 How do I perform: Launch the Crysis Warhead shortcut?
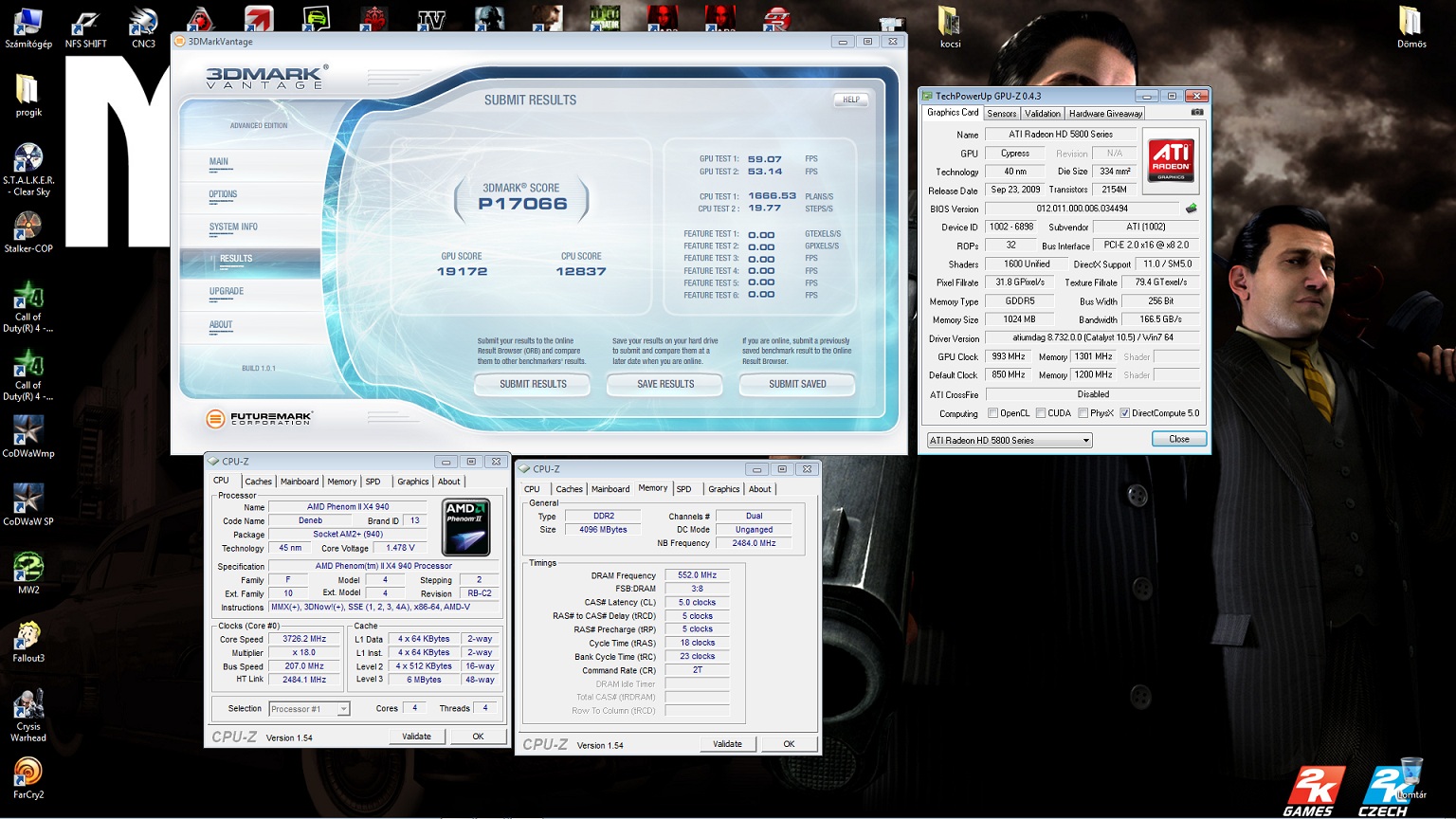(x=27, y=716)
